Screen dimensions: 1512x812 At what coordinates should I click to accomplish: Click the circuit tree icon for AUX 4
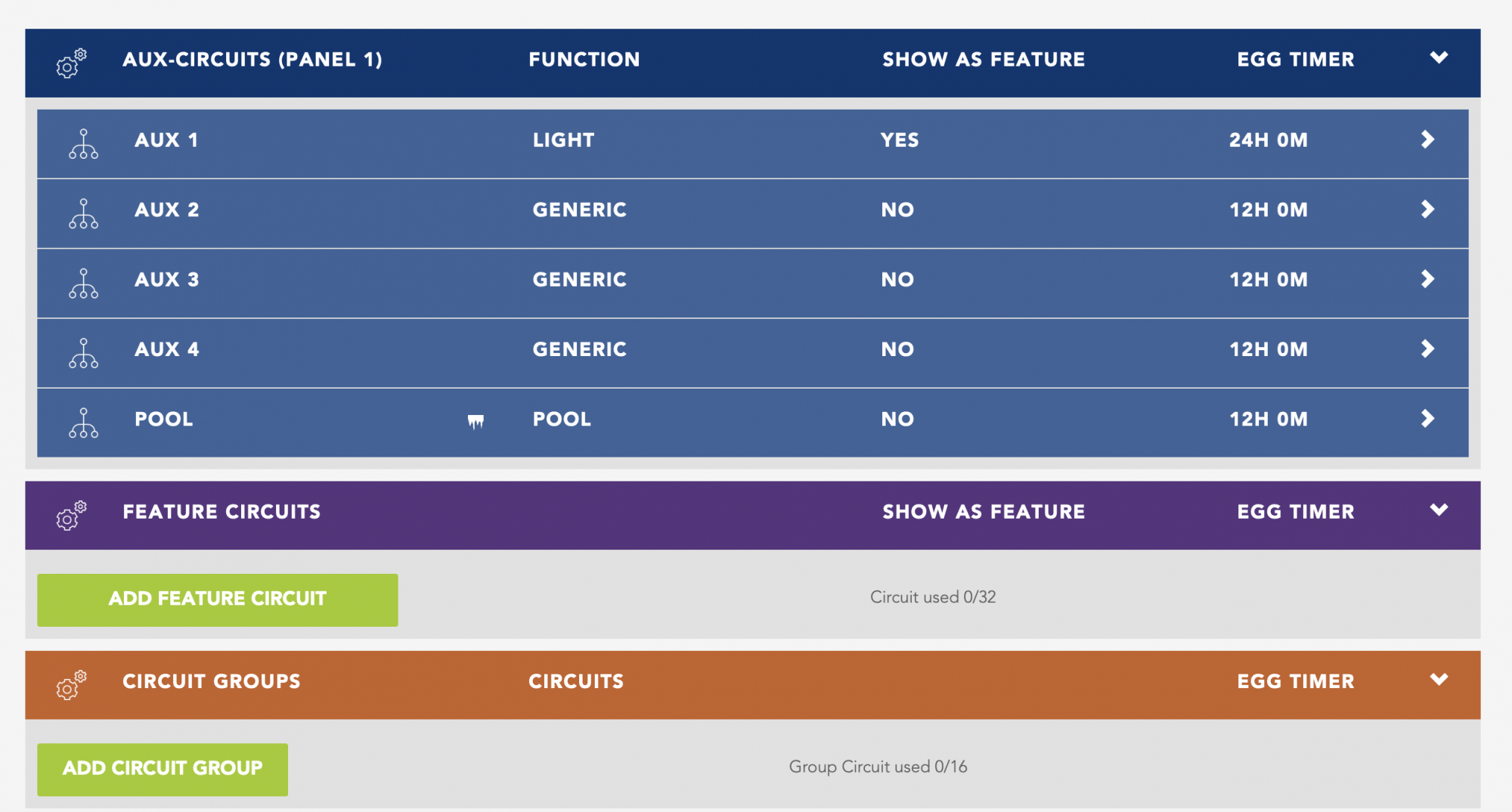point(83,353)
